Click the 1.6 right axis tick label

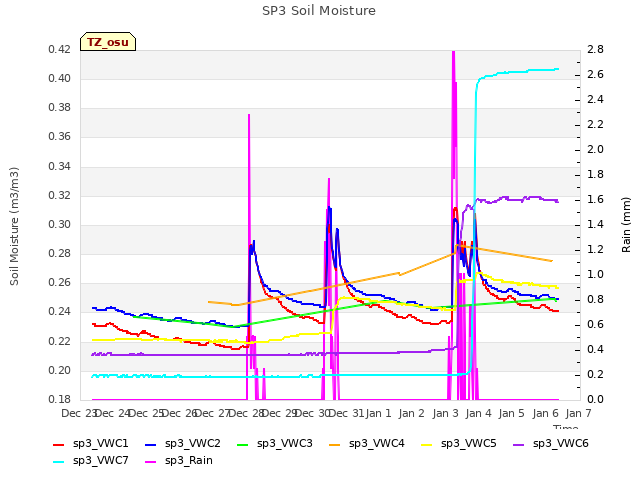click(x=595, y=199)
